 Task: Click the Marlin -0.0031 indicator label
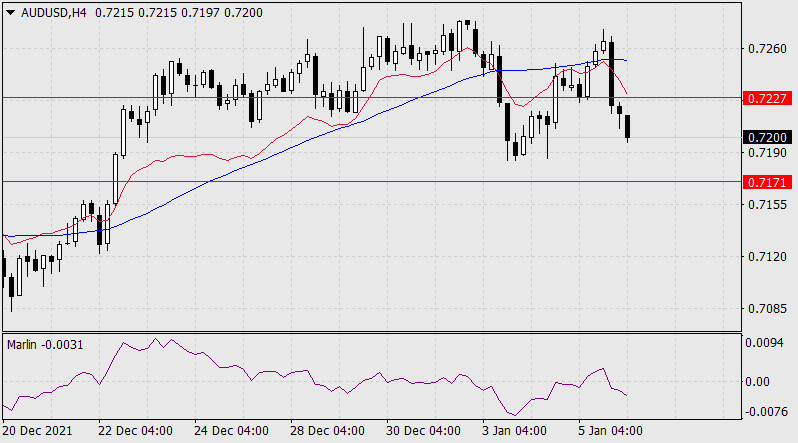click(x=45, y=345)
